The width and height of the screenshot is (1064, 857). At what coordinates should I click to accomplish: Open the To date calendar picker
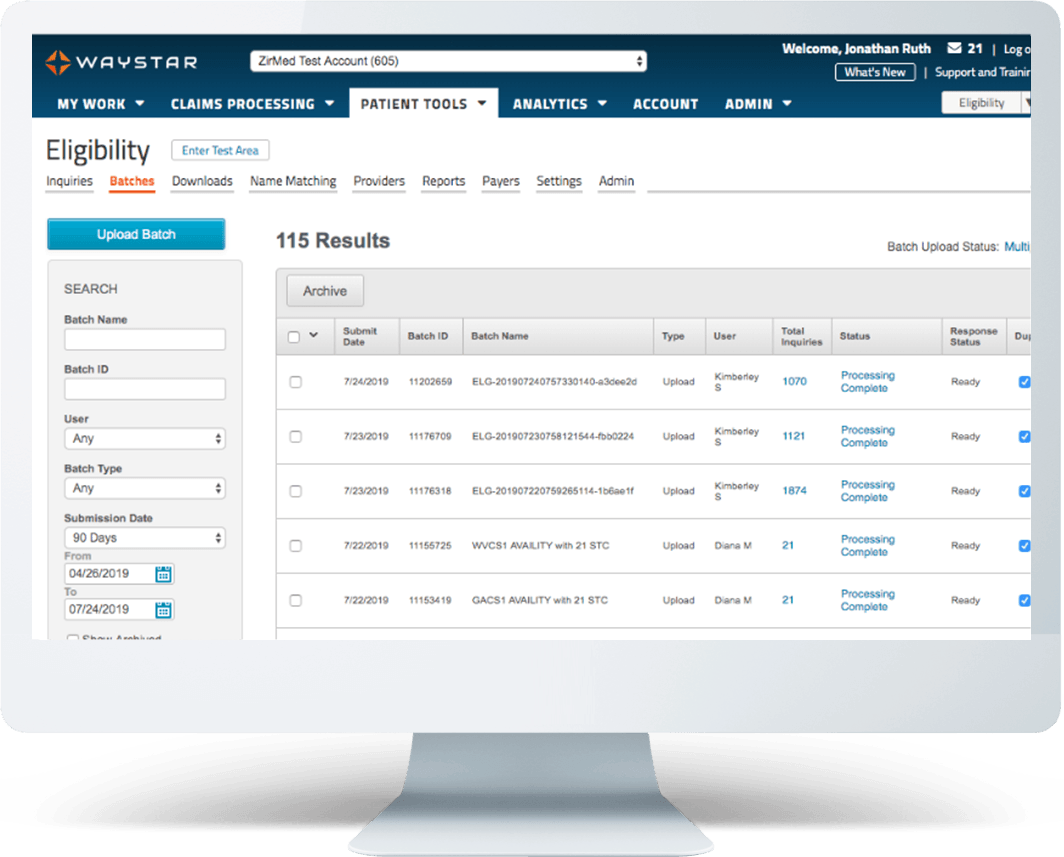coord(164,609)
